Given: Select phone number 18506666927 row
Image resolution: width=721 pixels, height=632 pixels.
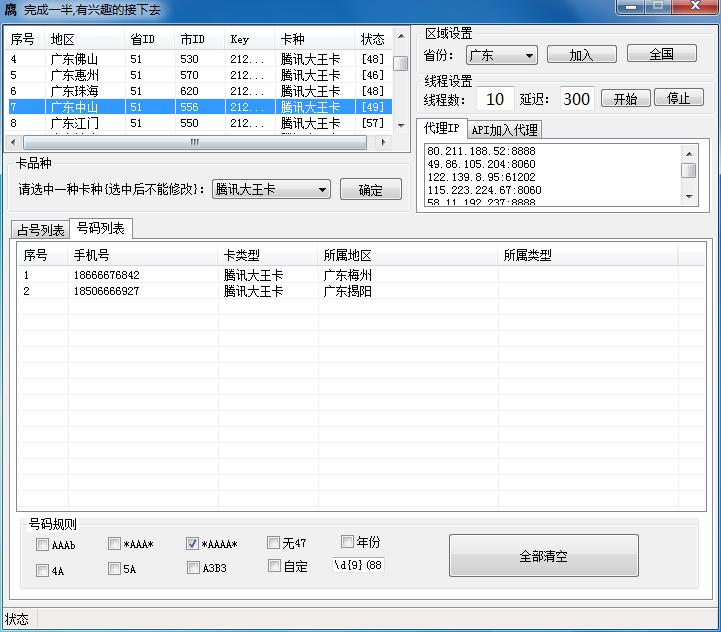Looking at the screenshot, I should tap(361, 291).
